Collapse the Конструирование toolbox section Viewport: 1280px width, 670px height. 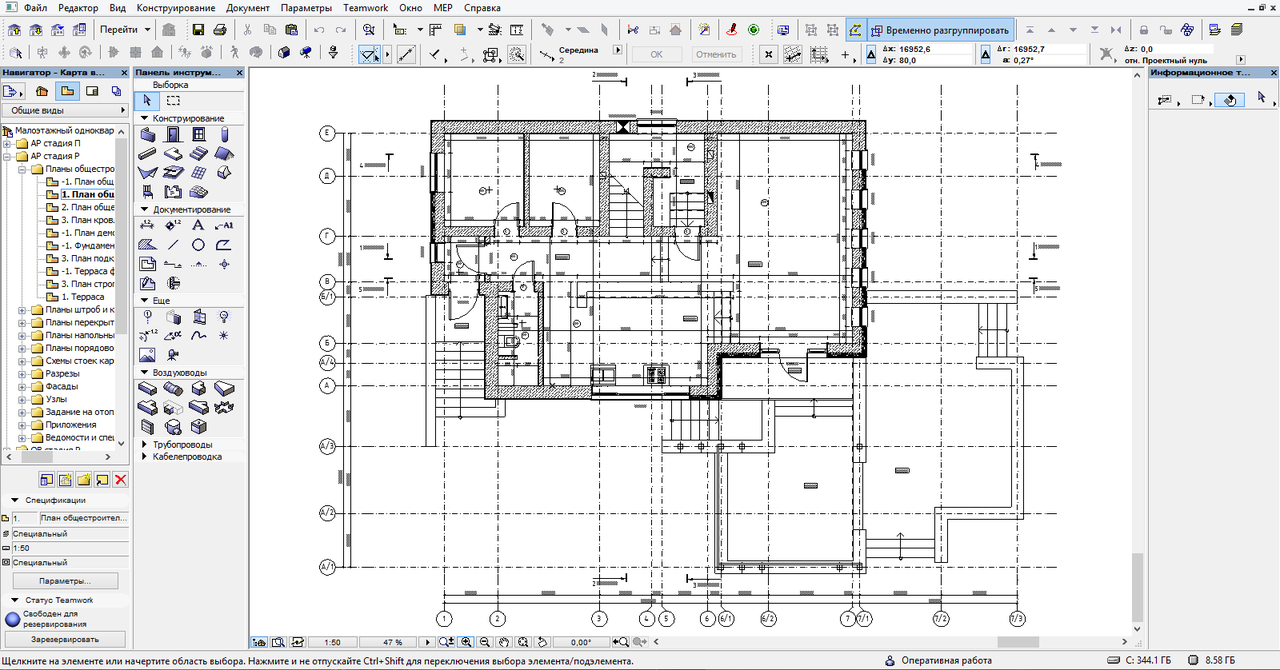click(x=145, y=118)
